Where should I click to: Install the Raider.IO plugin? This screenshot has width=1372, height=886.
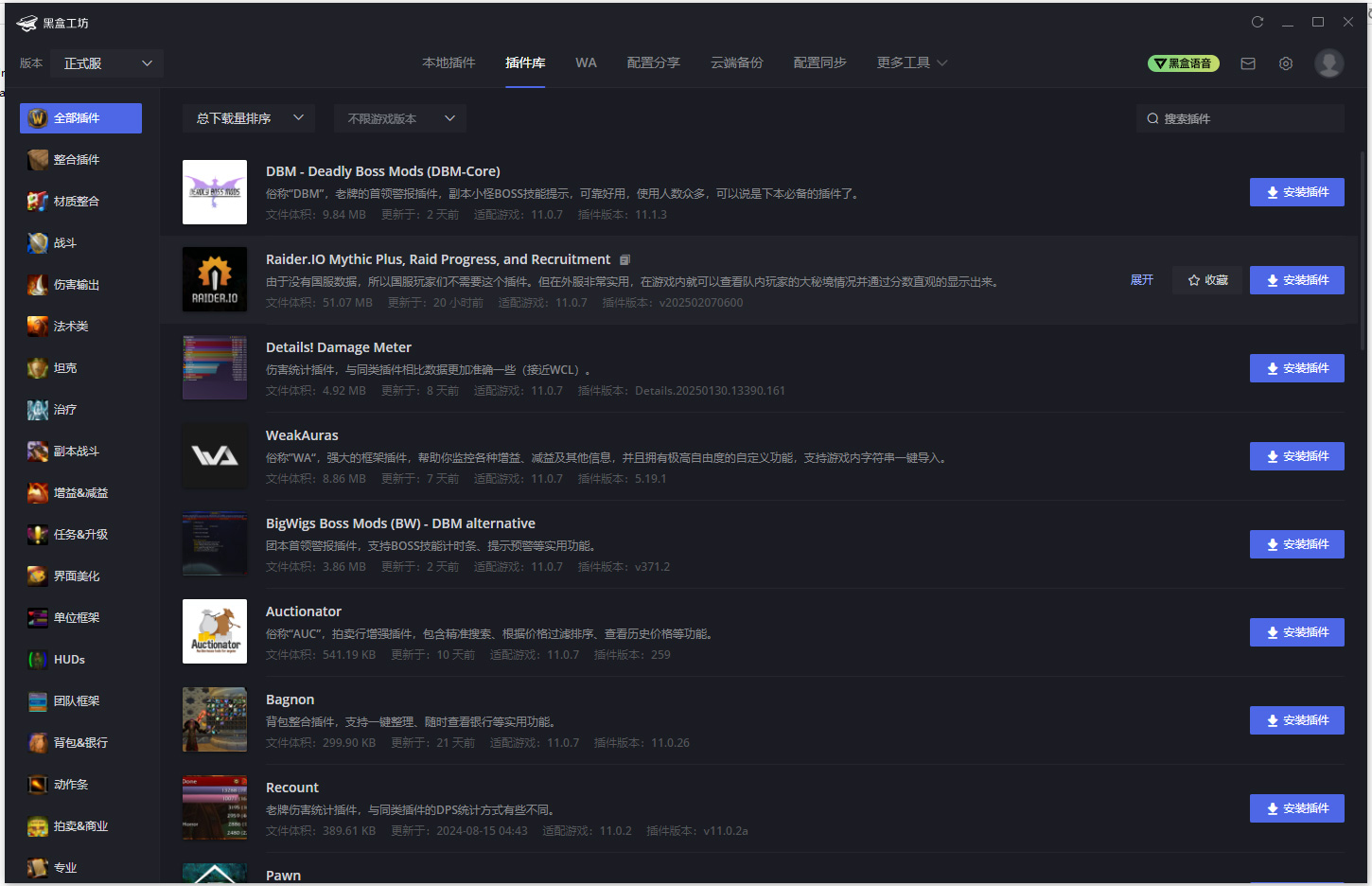pyautogui.click(x=1297, y=280)
